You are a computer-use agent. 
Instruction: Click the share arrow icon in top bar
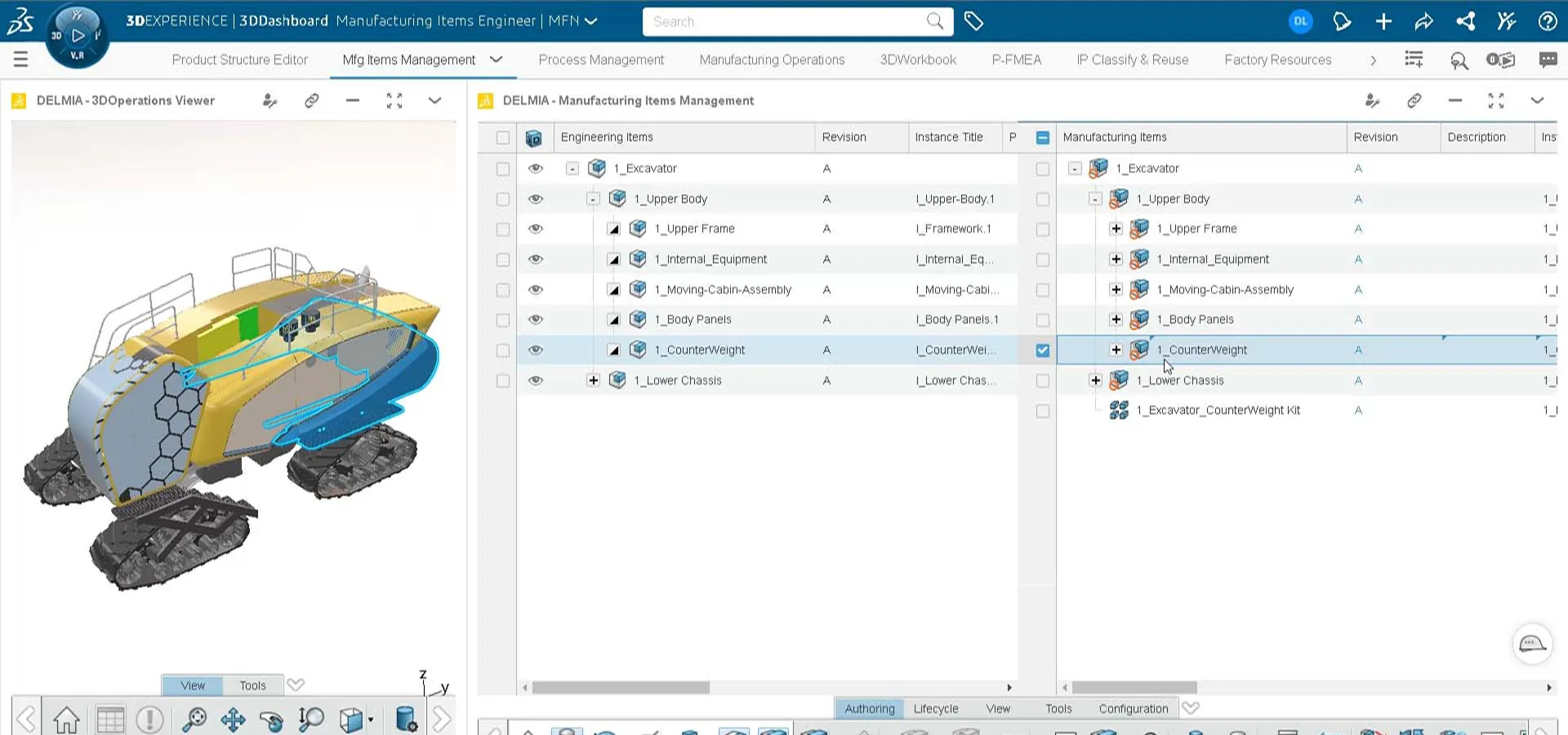click(1424, 21)
